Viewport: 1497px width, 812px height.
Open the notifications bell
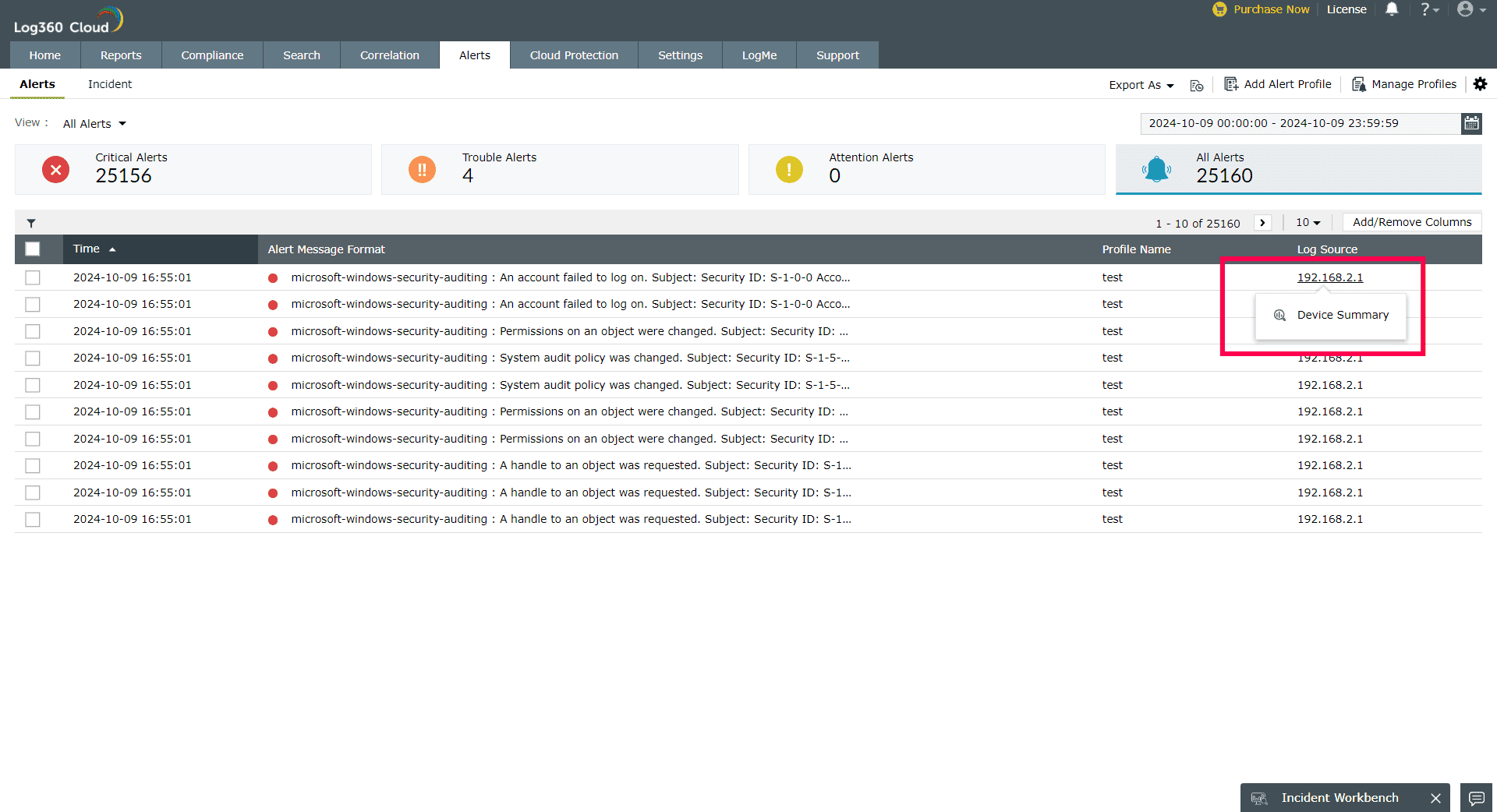point(1392,9)
